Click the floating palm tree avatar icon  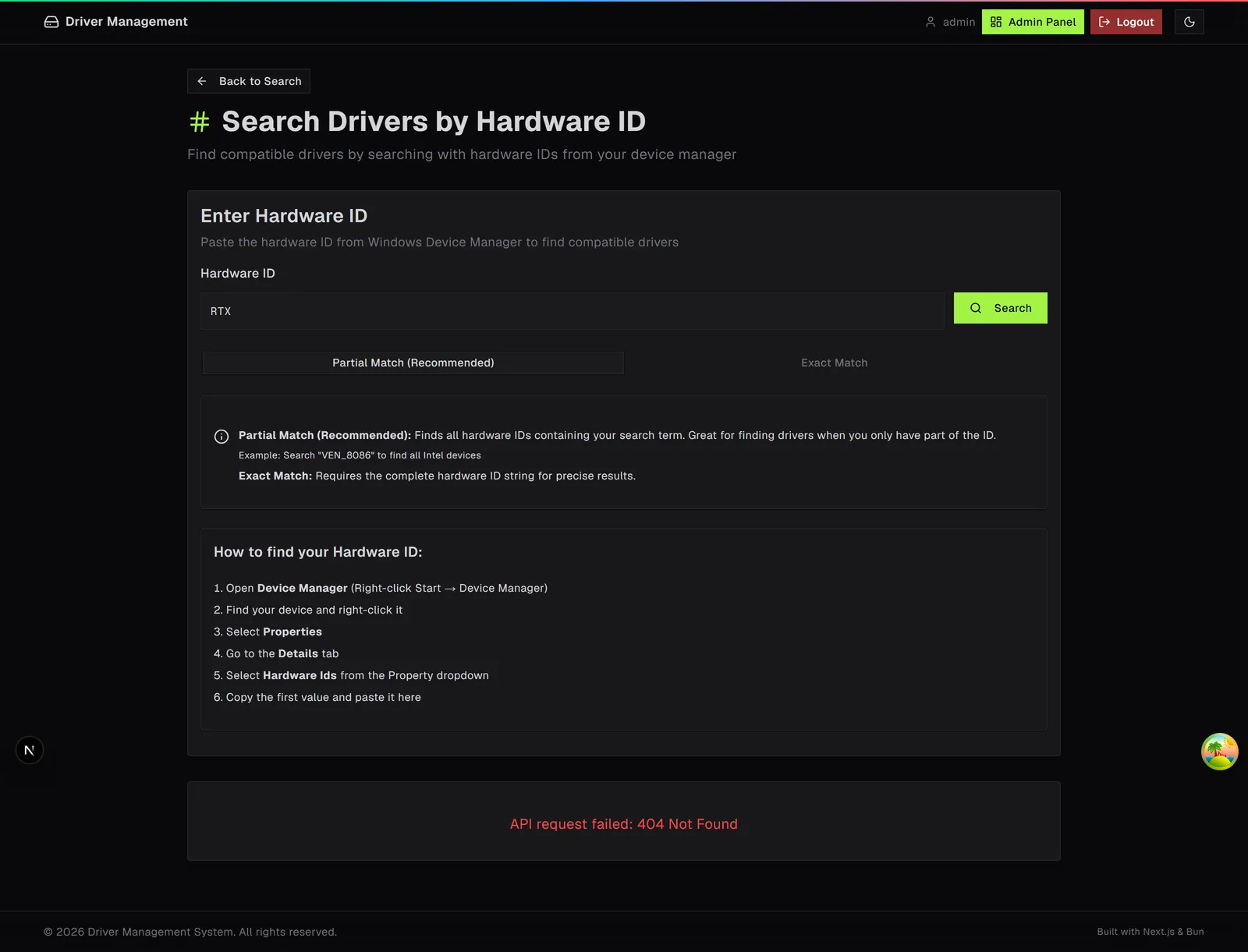click(1219, 752)
